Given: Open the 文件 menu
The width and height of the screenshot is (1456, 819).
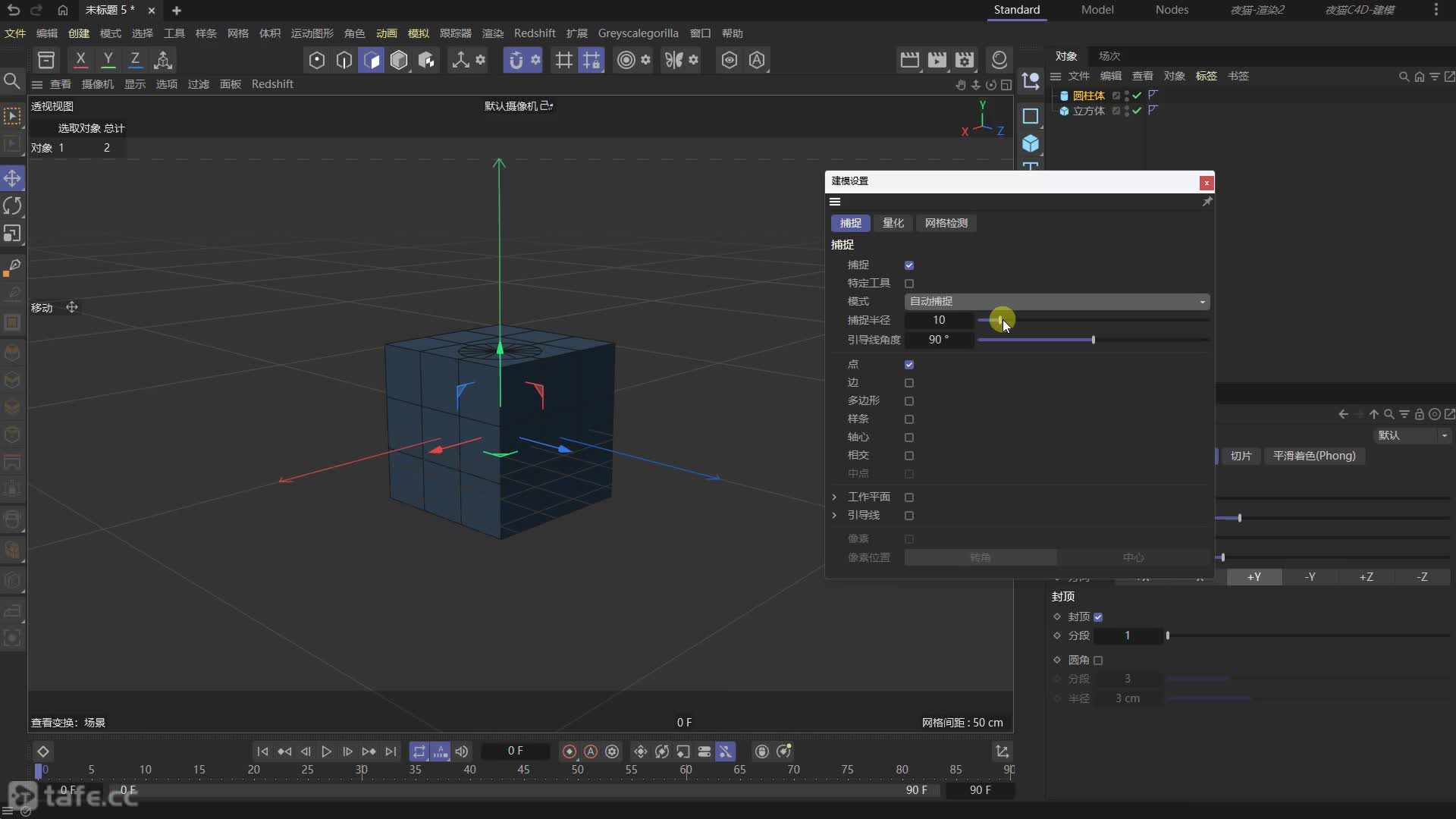Looking at the screenshot, I should [15, 33].
